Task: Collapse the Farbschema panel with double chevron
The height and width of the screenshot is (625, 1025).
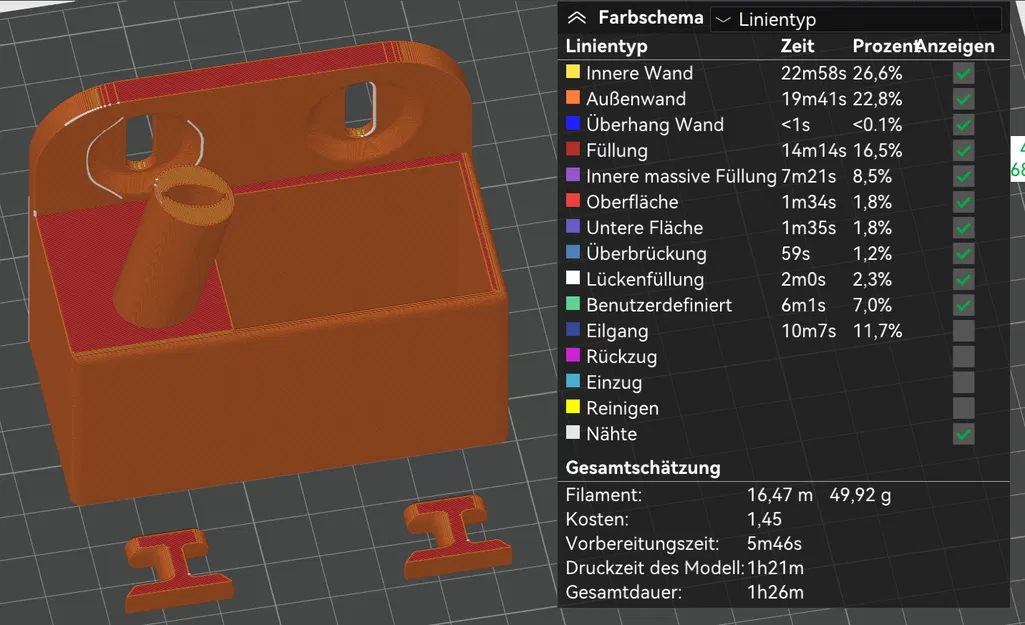Action: [x=577, y=18]
